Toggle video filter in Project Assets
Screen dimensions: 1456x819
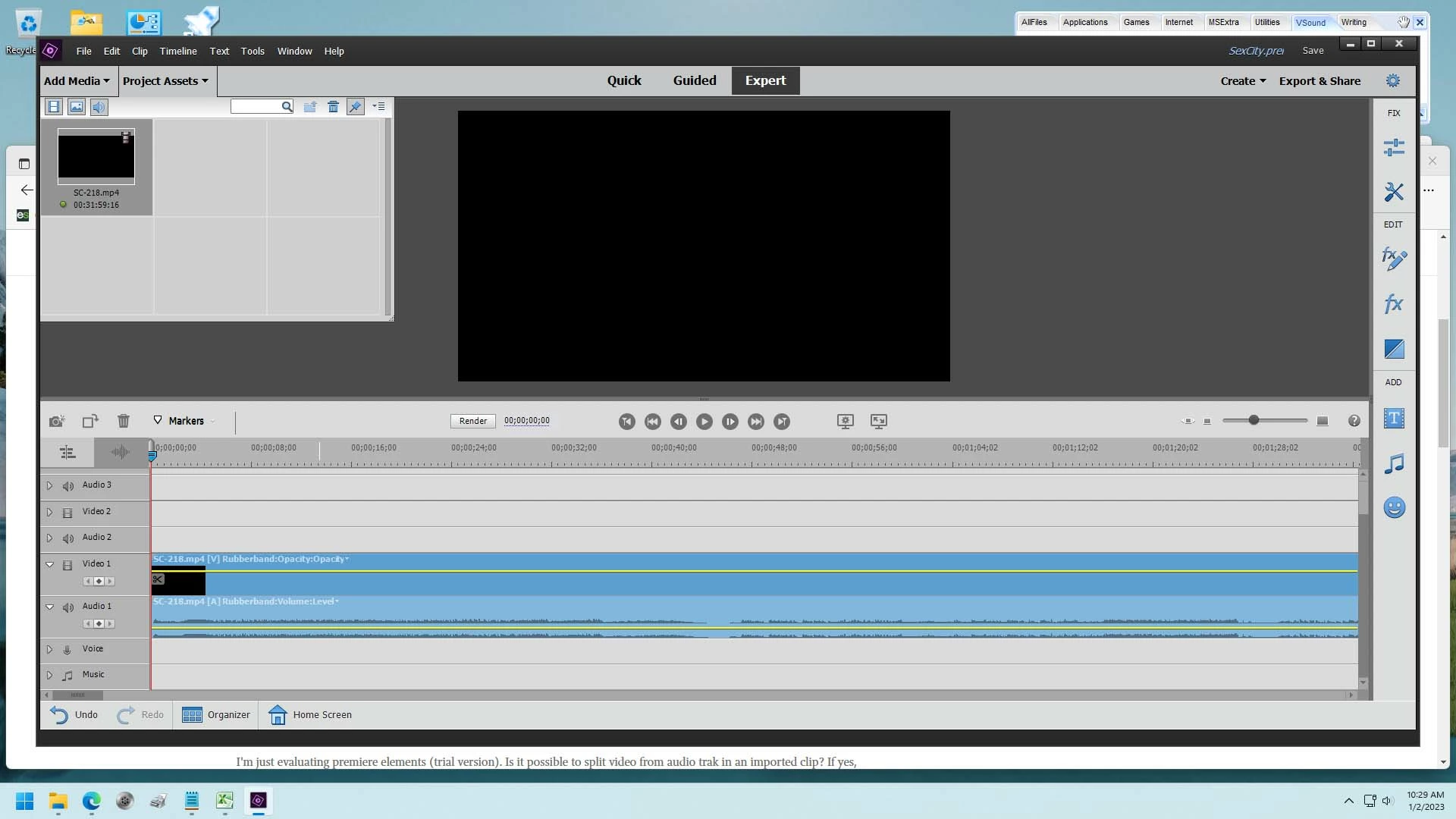tap(54, 107)
